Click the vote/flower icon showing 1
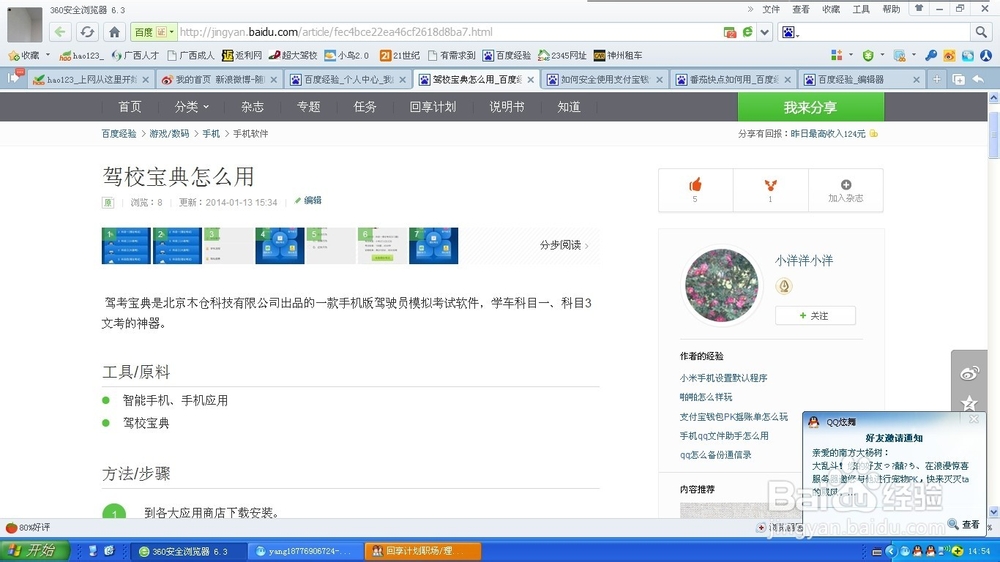 tap(770, 186)
